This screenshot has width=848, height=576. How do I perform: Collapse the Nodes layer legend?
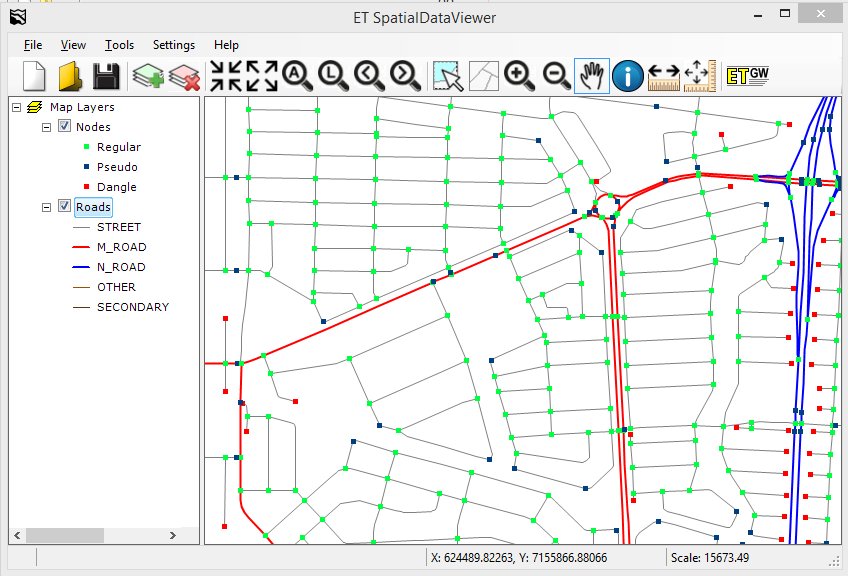click(x=46, y=127)
